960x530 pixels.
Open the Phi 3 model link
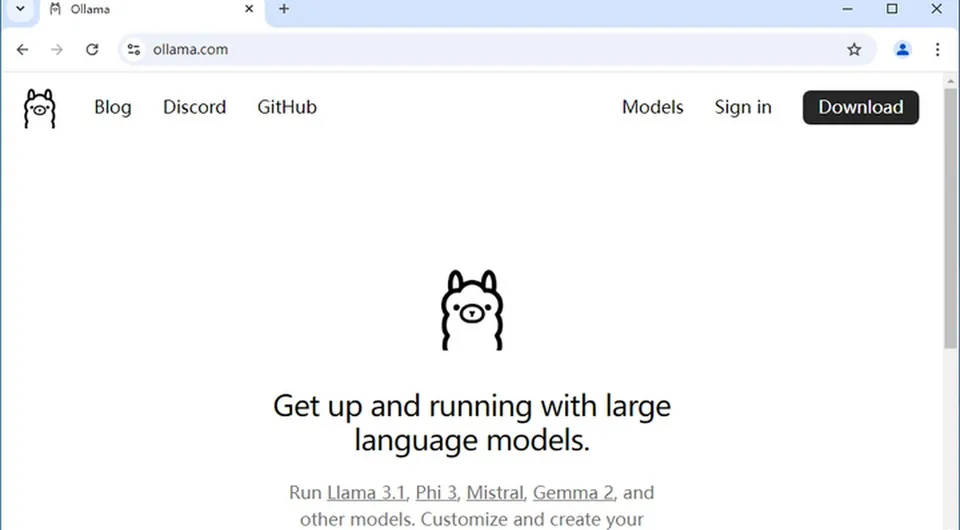(x=436, y=493)
